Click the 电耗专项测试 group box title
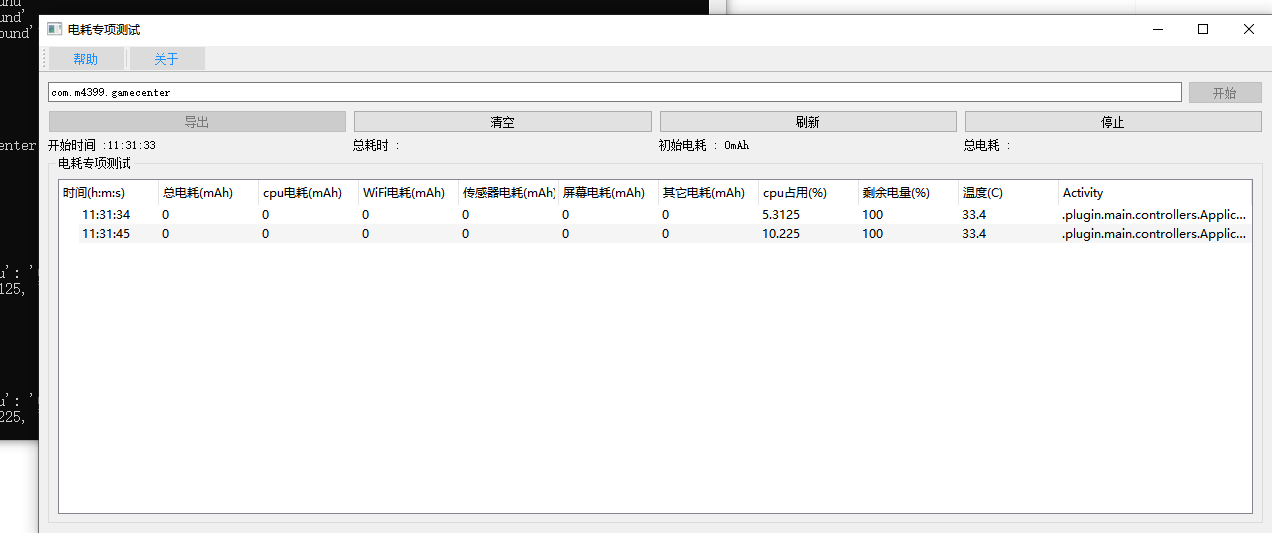 click(94, 163)
